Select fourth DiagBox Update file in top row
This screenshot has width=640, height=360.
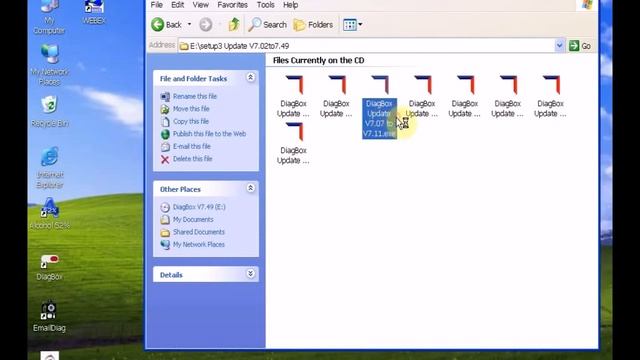coord(422,97)
